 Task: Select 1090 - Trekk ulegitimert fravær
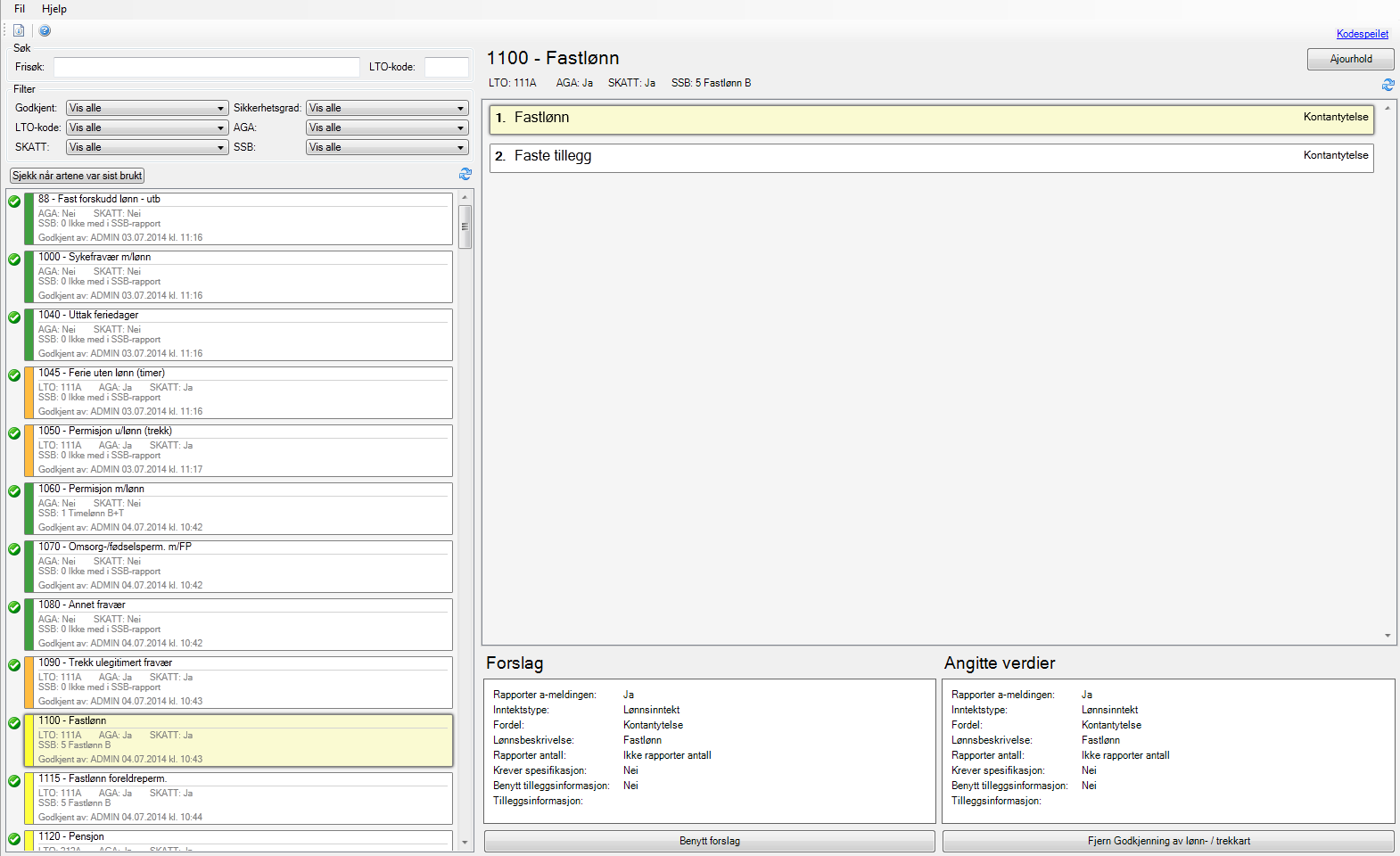pos(238,682)
